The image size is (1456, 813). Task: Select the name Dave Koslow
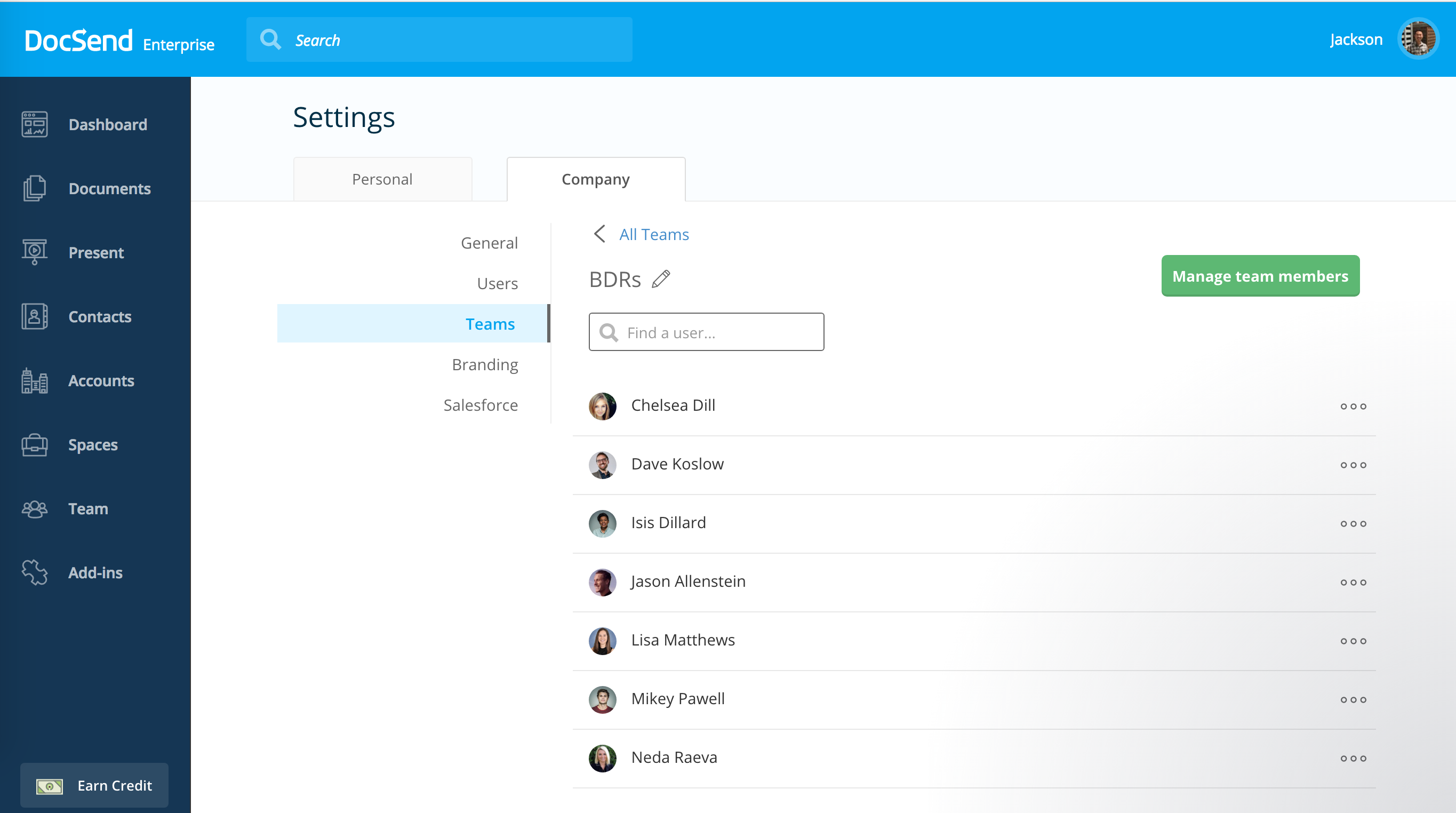click(x=677, y=464)
